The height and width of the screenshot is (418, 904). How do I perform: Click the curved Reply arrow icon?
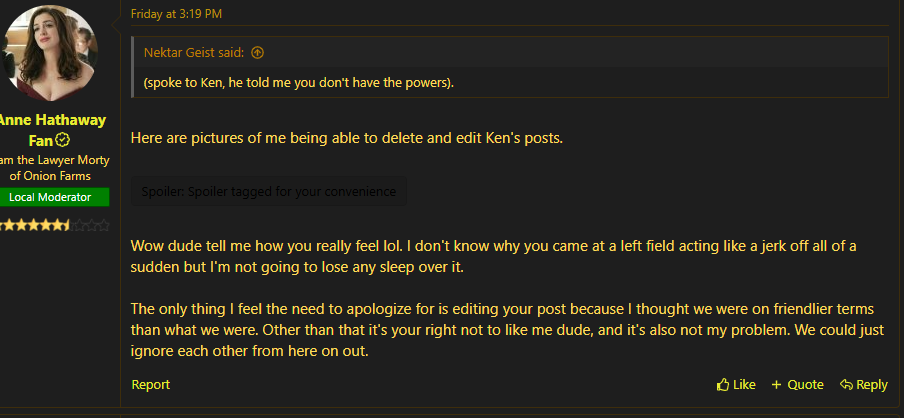tap(846, 385)
